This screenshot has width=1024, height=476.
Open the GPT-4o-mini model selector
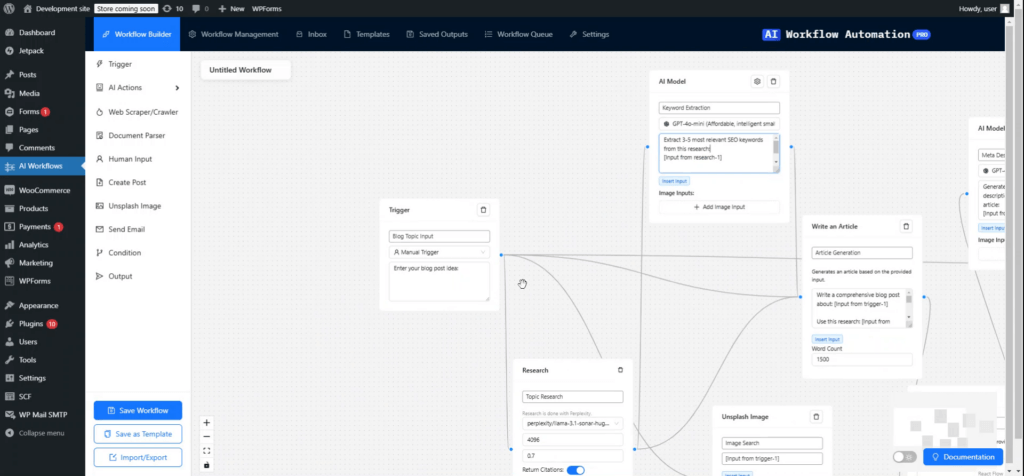718,123
